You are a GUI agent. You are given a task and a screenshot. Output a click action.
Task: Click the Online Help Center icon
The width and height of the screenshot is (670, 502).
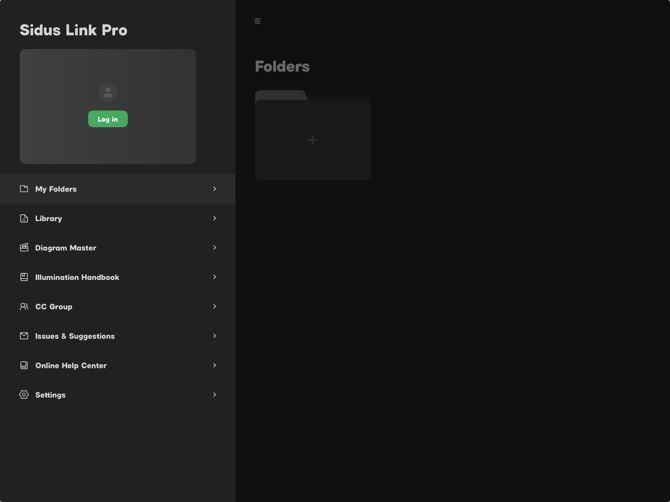[24, 365]
